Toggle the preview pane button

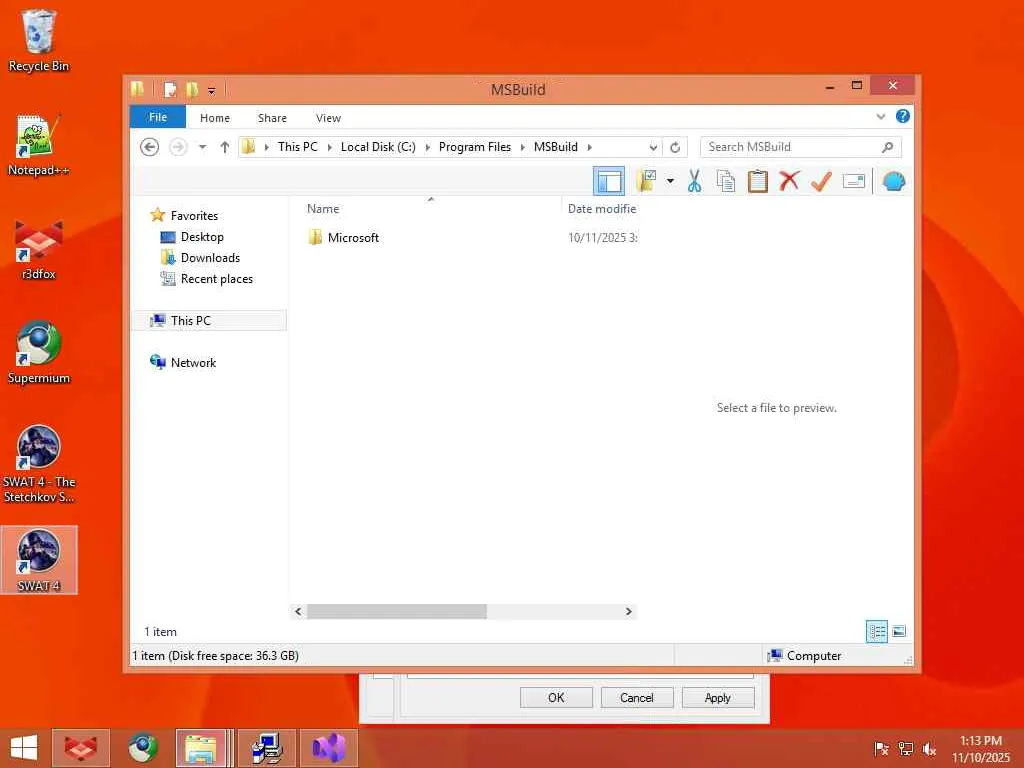coord(609,181)
